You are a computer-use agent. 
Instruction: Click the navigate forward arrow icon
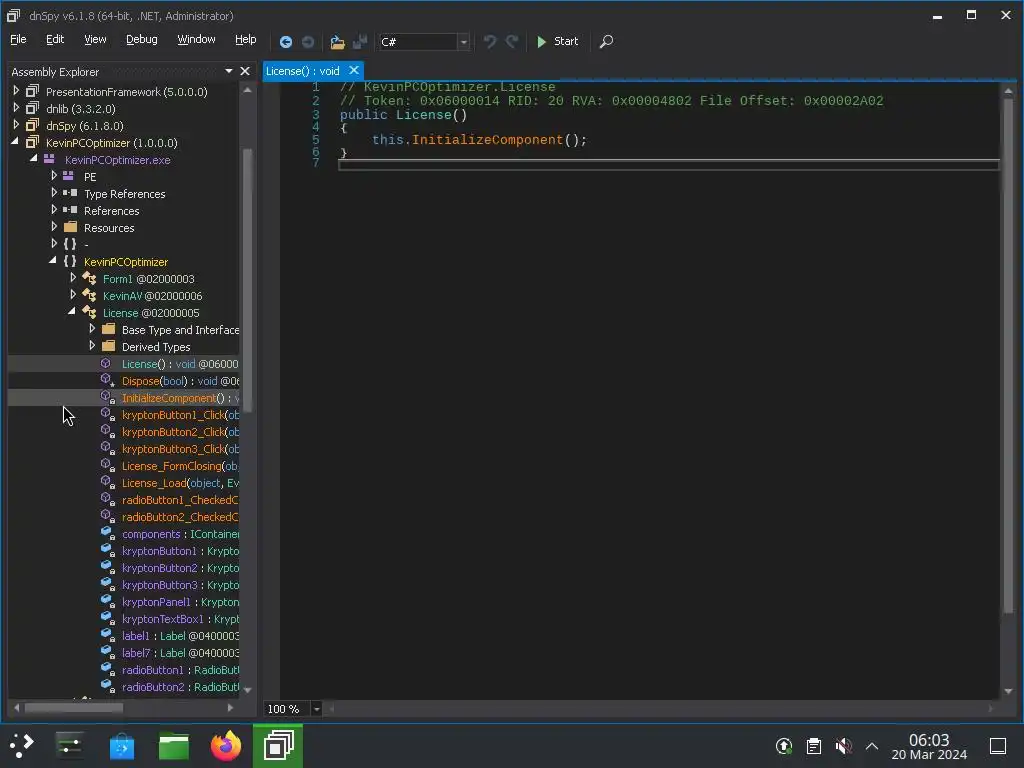(x=308, y=42)
